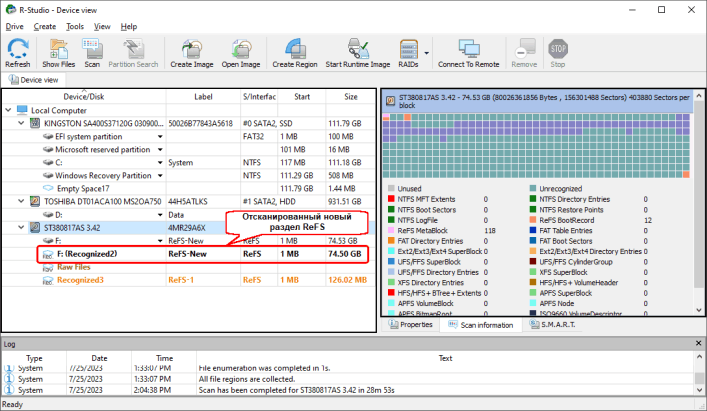Click the Device/Disk column header
The image size is (707, 411).
pos(84,96)
